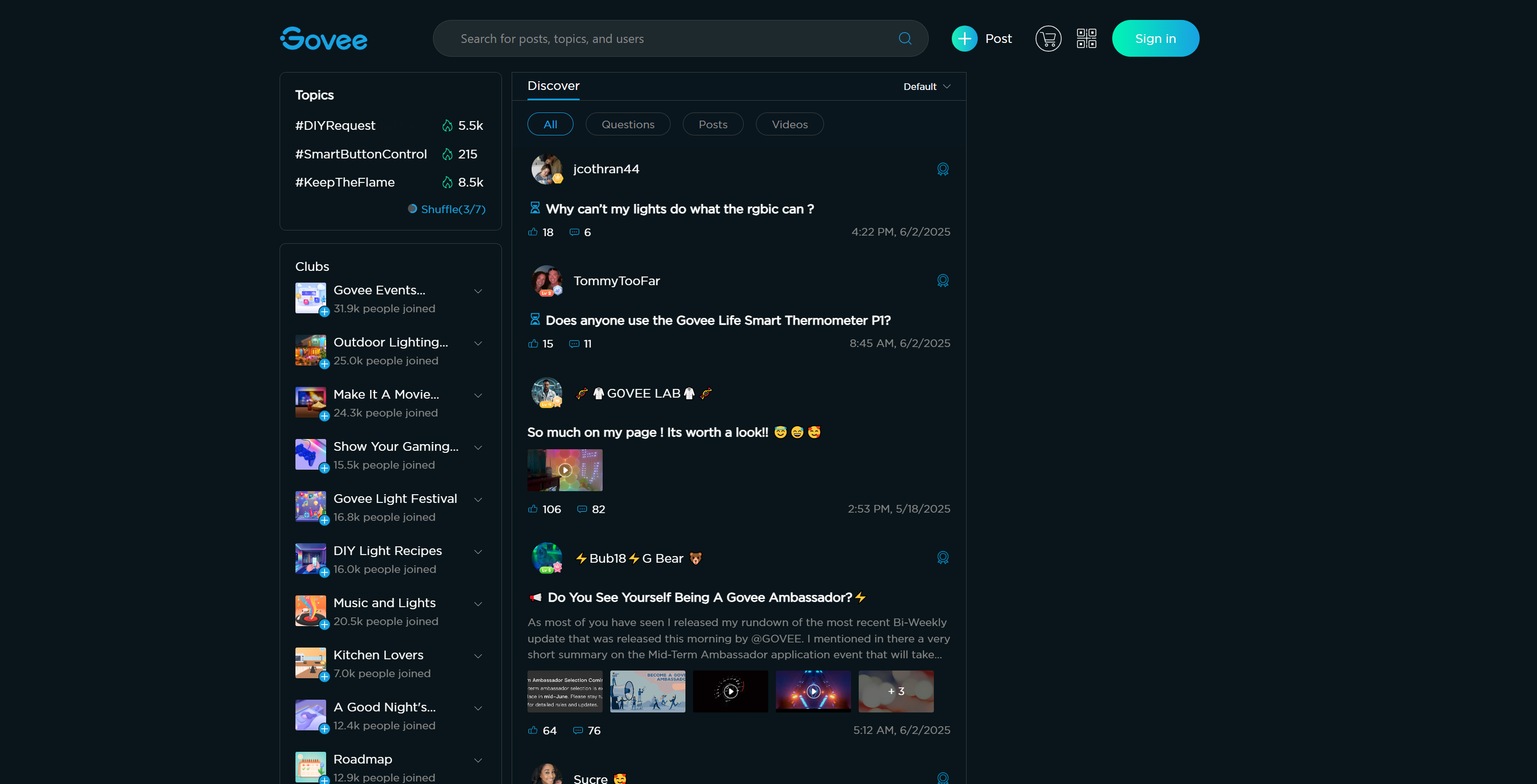
Task: Click Shuffle(3/7) topics link
Action: [x=447, y=210]
